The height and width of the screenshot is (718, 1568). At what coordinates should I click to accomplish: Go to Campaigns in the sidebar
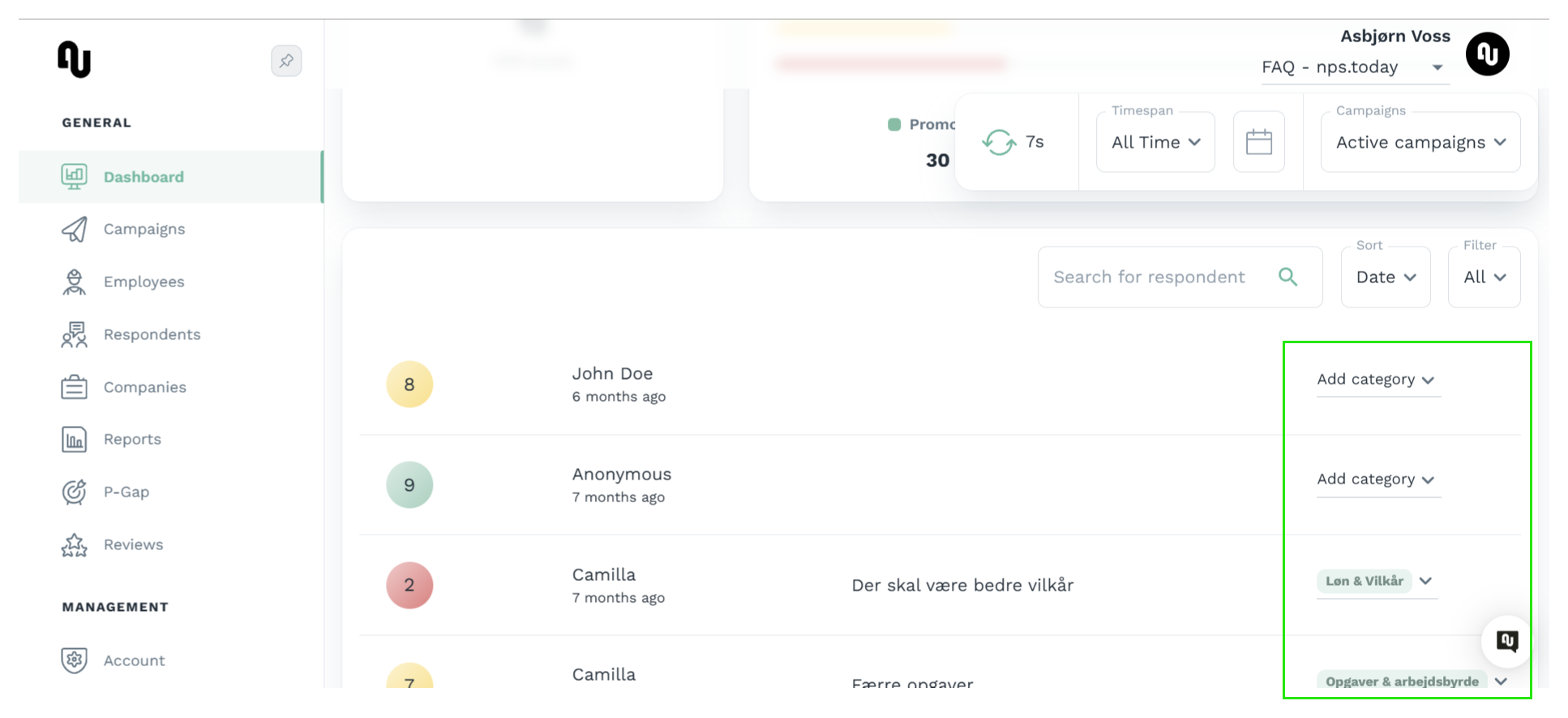[144, 230]
